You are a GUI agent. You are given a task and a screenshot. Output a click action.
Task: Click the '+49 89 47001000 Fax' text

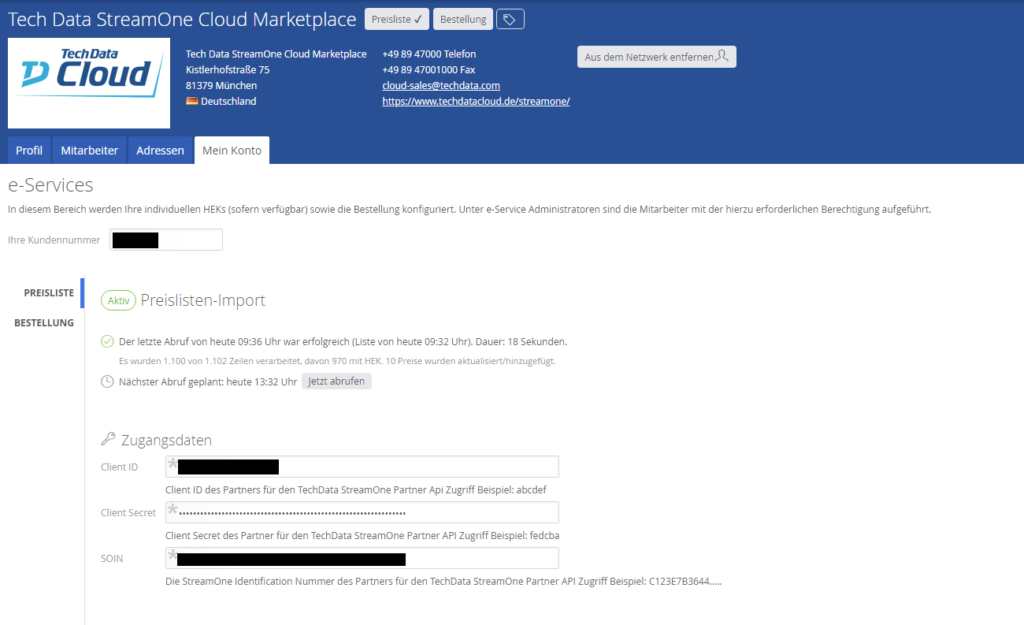pyautogui.click(x=428, y=70)
